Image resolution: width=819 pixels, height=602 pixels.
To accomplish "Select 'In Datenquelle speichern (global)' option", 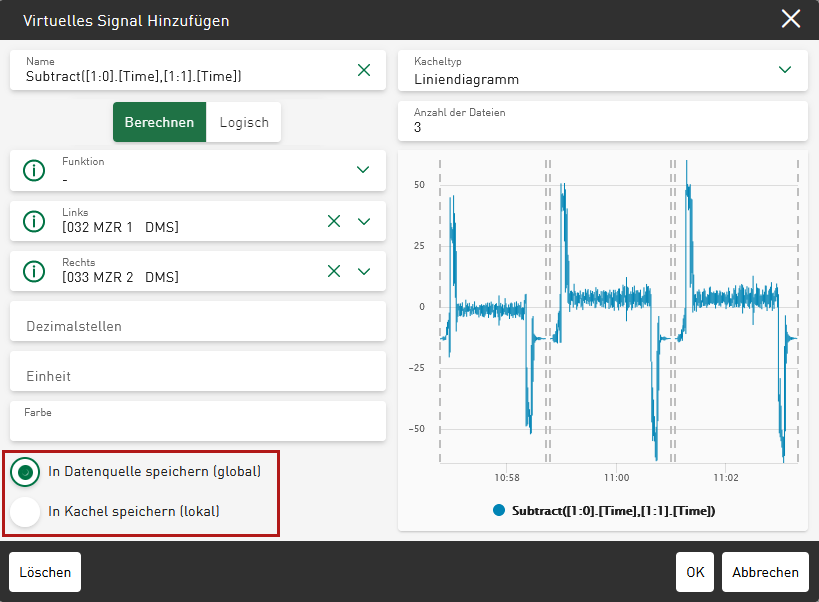I will pos(25,471).
